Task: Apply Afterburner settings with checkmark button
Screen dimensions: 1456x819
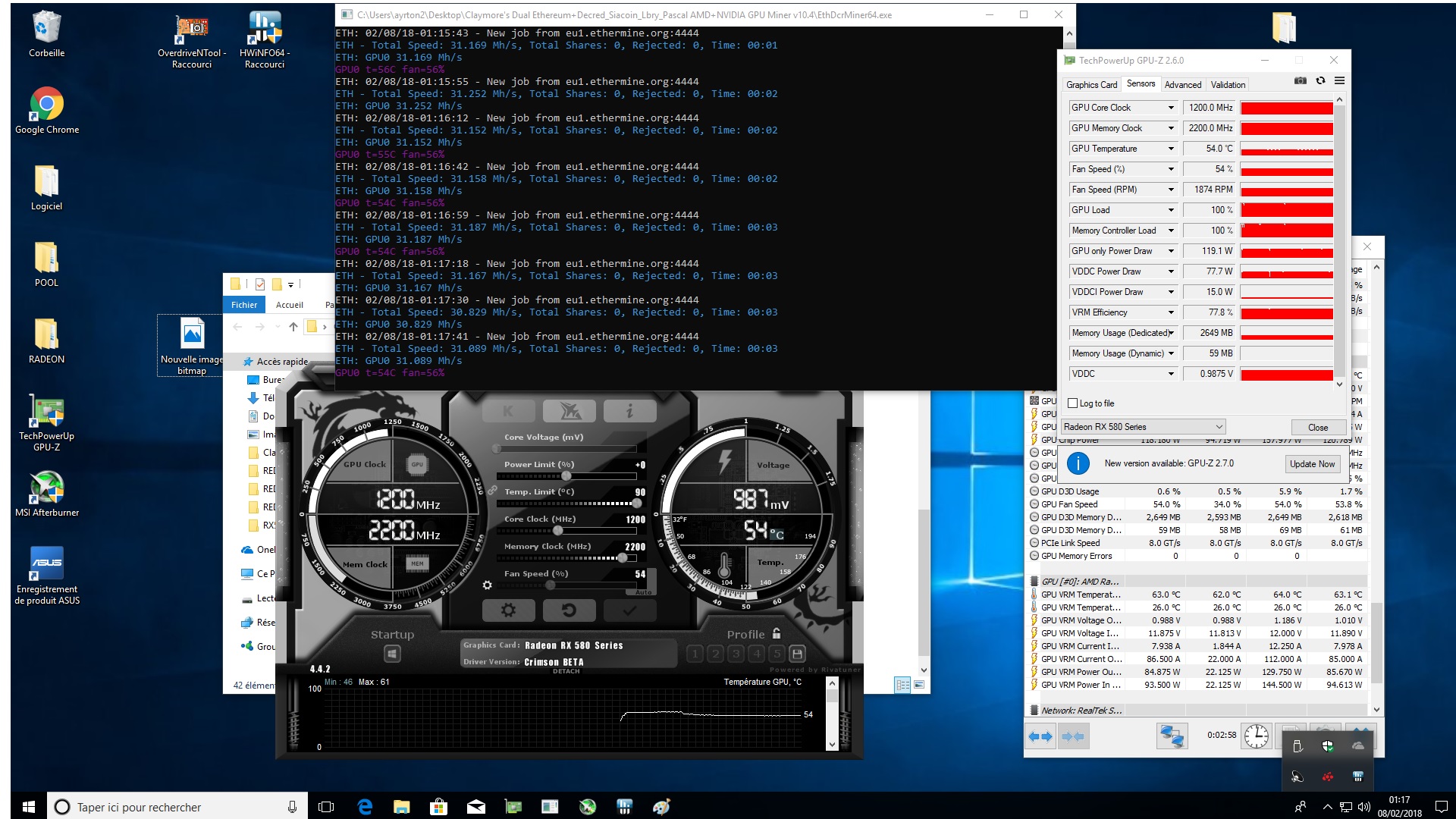Action: coord(629,610)
